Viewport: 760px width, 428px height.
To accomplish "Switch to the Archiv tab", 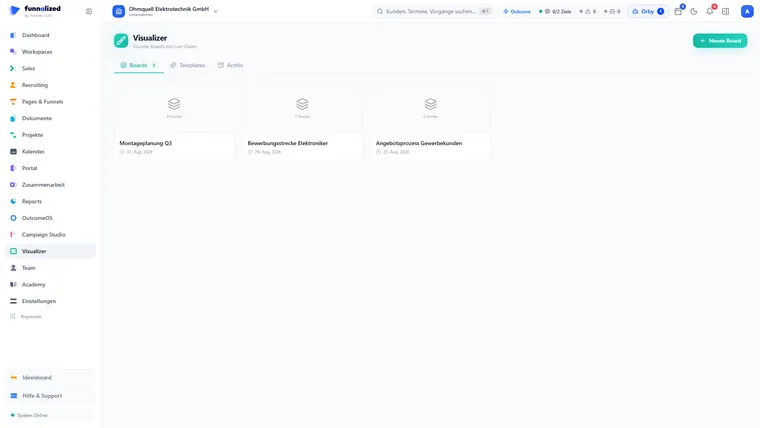I will tap(230, 65).
